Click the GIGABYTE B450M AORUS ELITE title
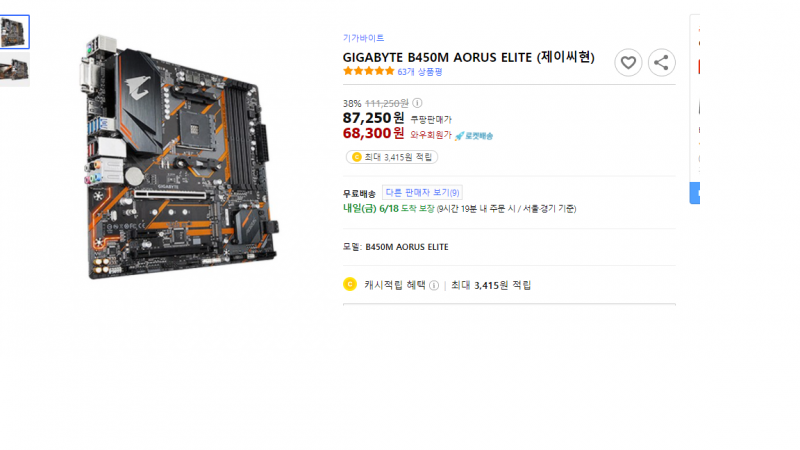The image size is (800, 450). (469, 57)
